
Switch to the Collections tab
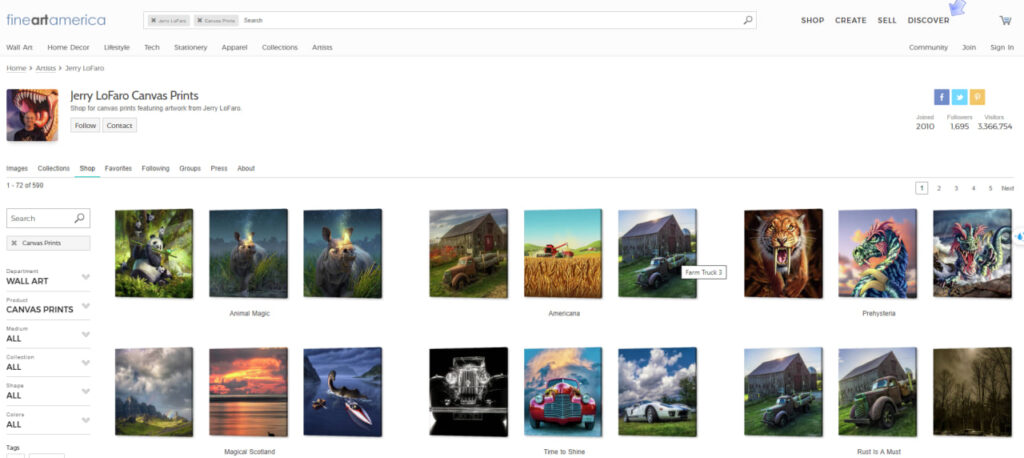[x=54, y=168]
